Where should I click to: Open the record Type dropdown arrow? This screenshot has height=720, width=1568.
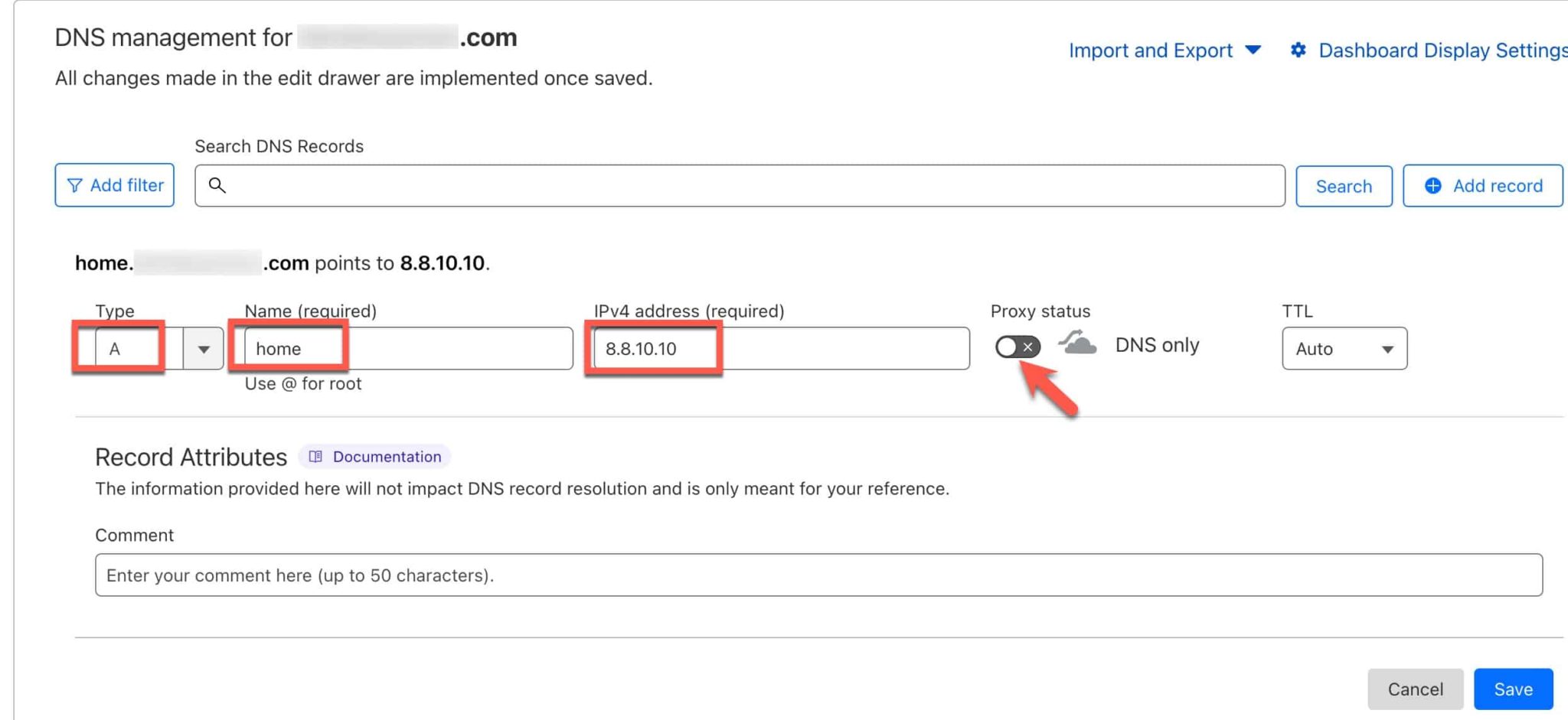click(x=204, y=349)
